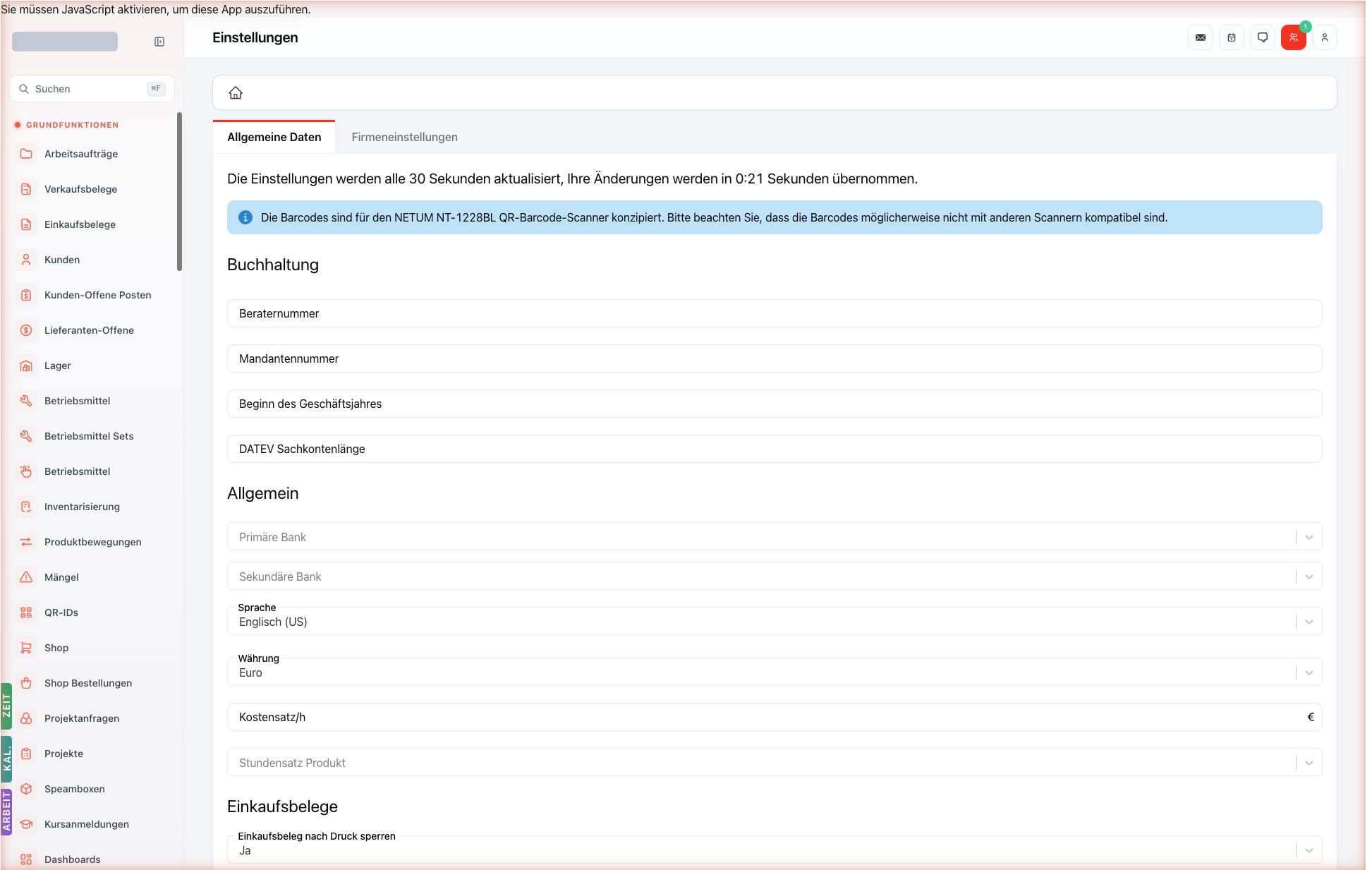Open the chat bubble icon in header
This screenshot has height=870, width=1372.
[x=1263, y=37]
